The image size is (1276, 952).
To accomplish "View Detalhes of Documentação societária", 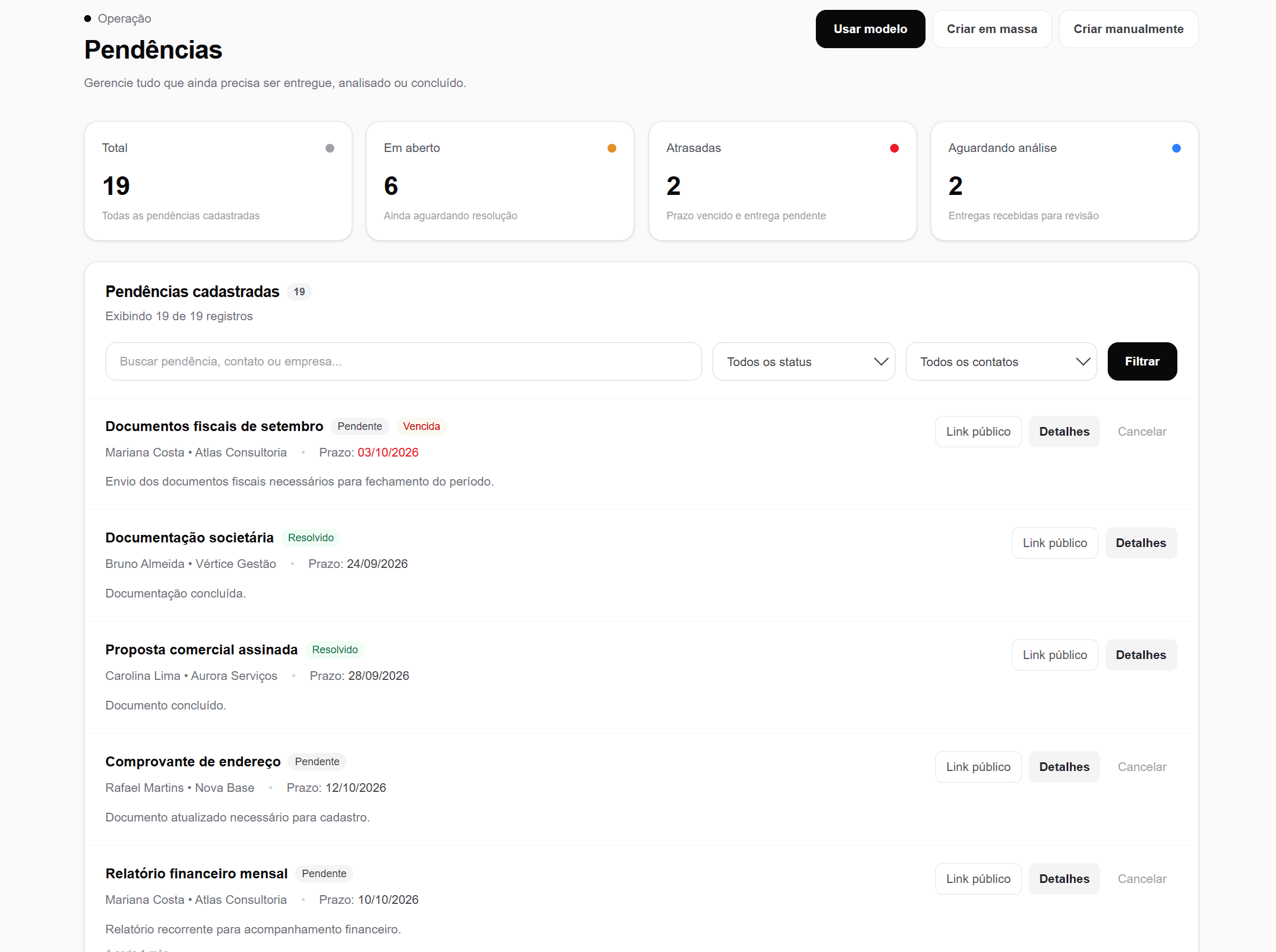I will (x=1141, y=543).
